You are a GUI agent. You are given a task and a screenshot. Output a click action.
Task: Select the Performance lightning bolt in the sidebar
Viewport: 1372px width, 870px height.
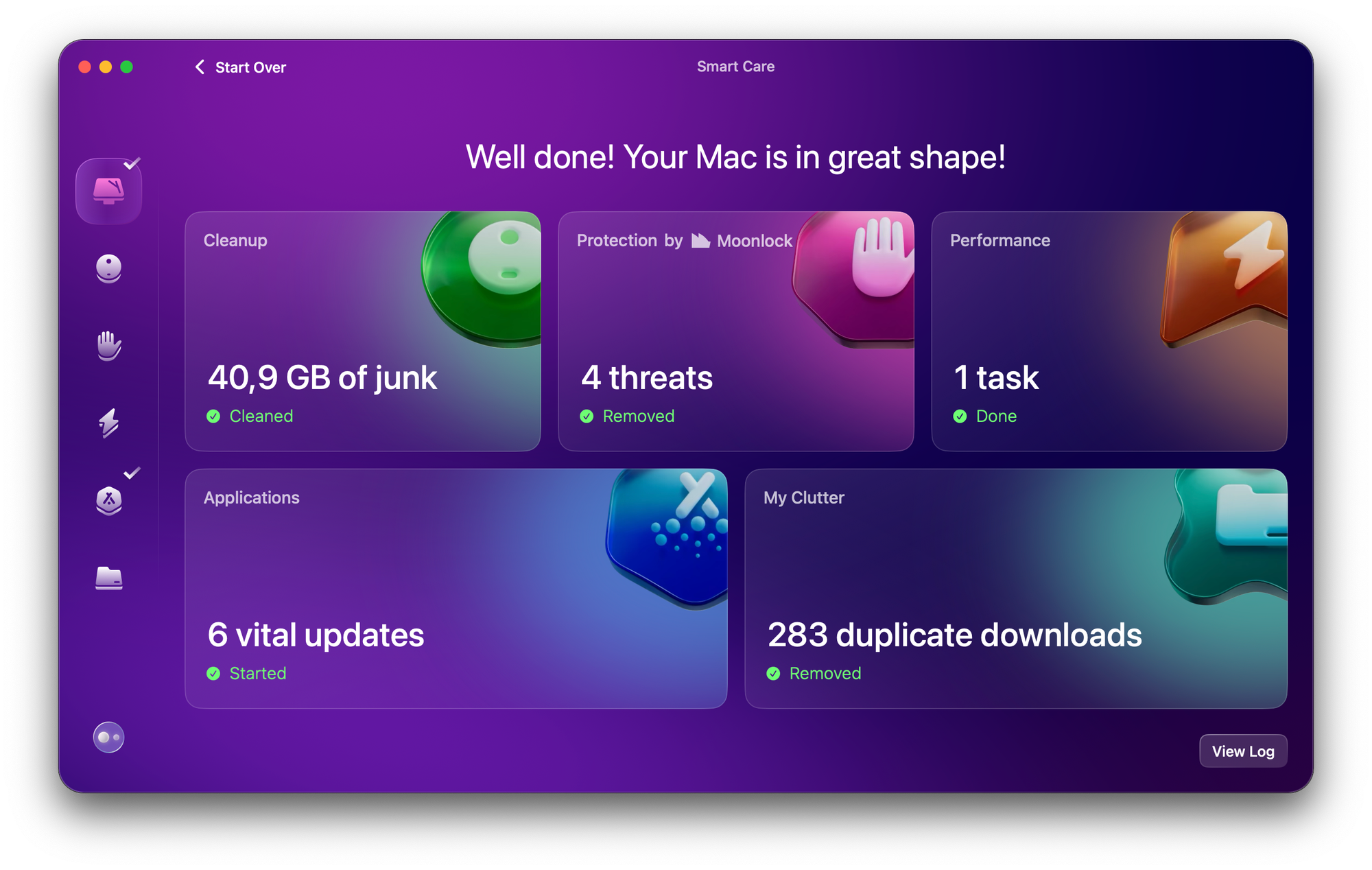point(108,423)
